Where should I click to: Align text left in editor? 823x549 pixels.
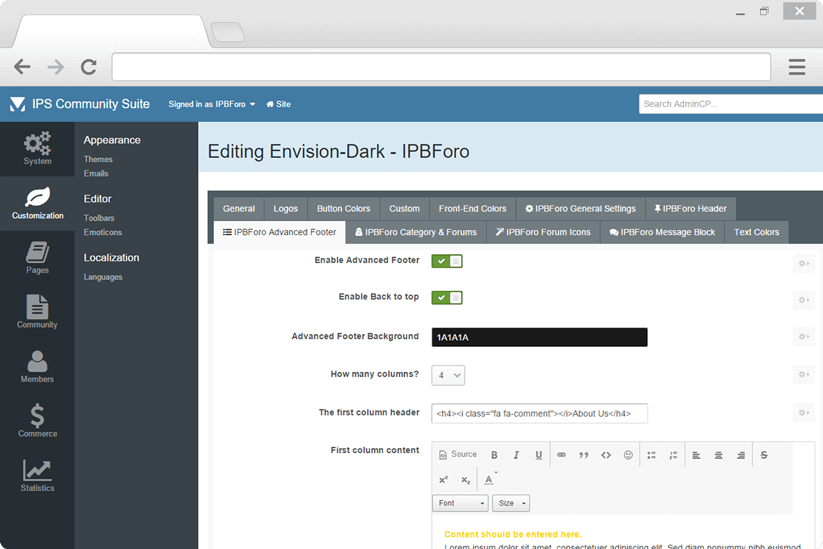(x=697, y=455)
